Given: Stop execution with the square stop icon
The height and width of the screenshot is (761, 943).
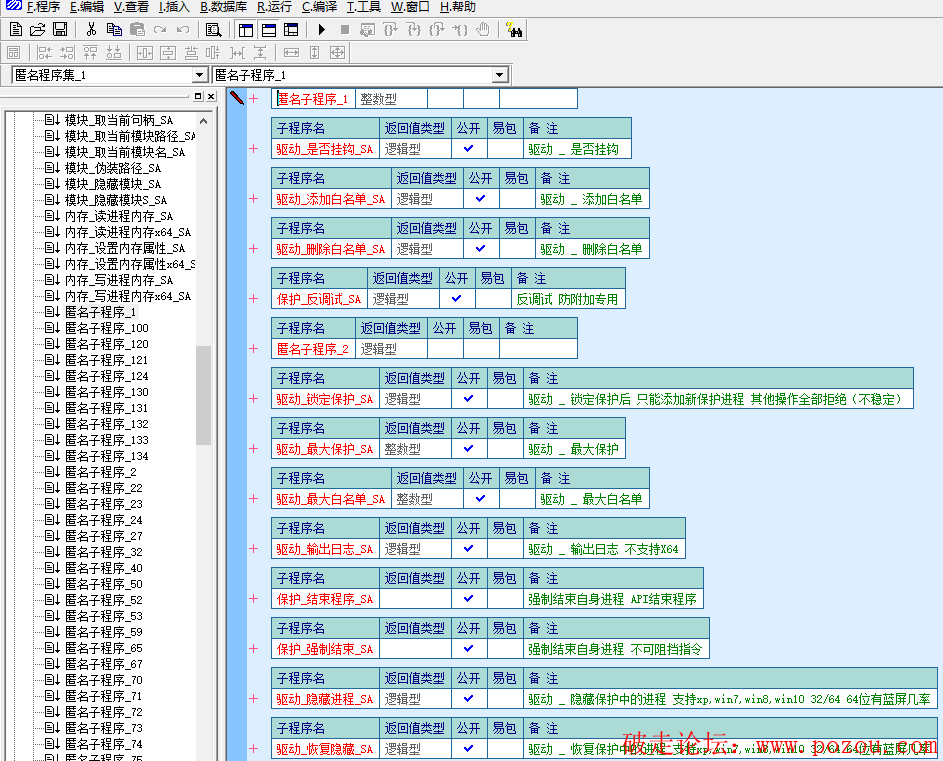Looking at the screenshot, I should pos(345,29).
